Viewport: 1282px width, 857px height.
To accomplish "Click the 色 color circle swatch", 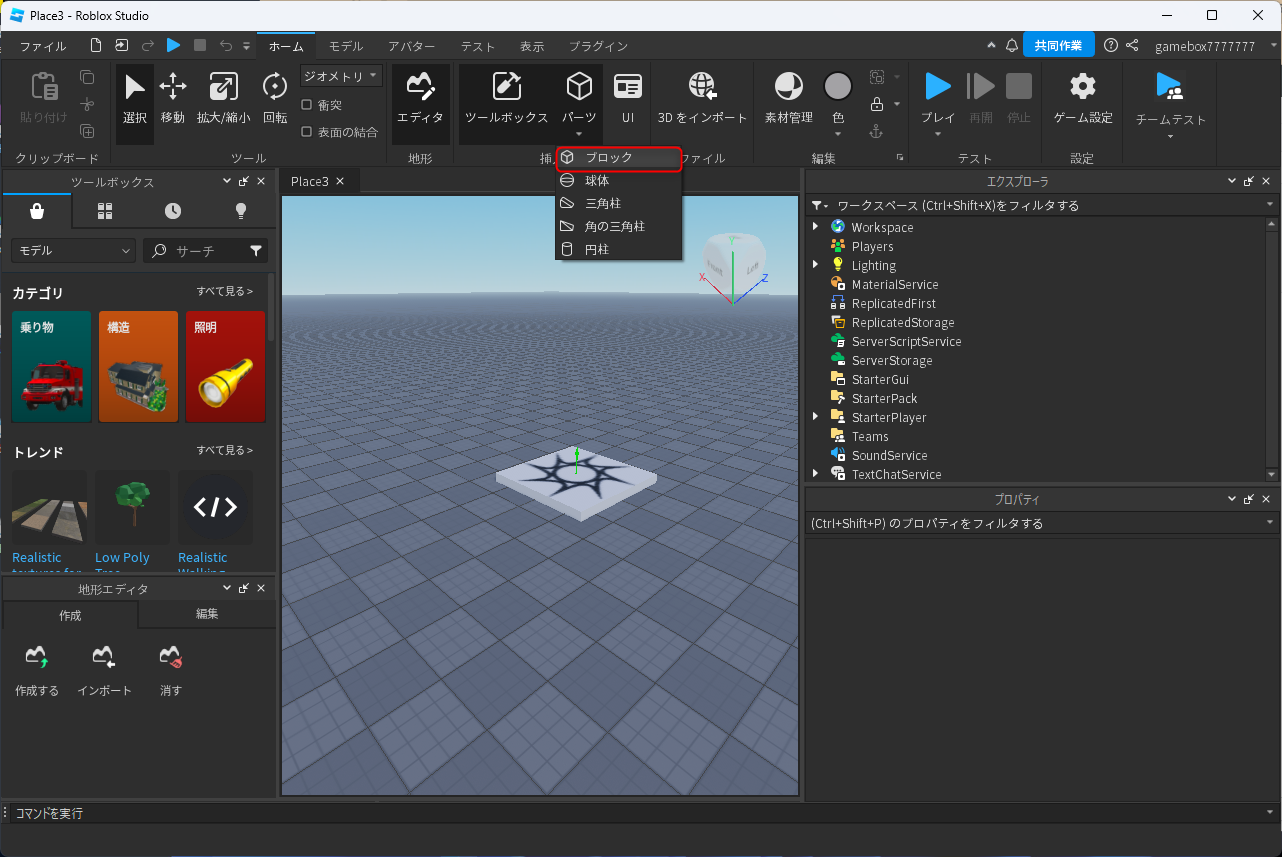I will 837,88.
